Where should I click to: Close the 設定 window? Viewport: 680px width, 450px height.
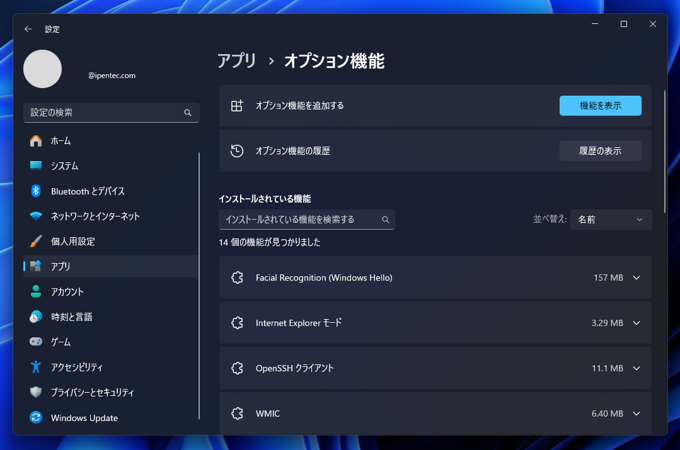coord(653,24)
